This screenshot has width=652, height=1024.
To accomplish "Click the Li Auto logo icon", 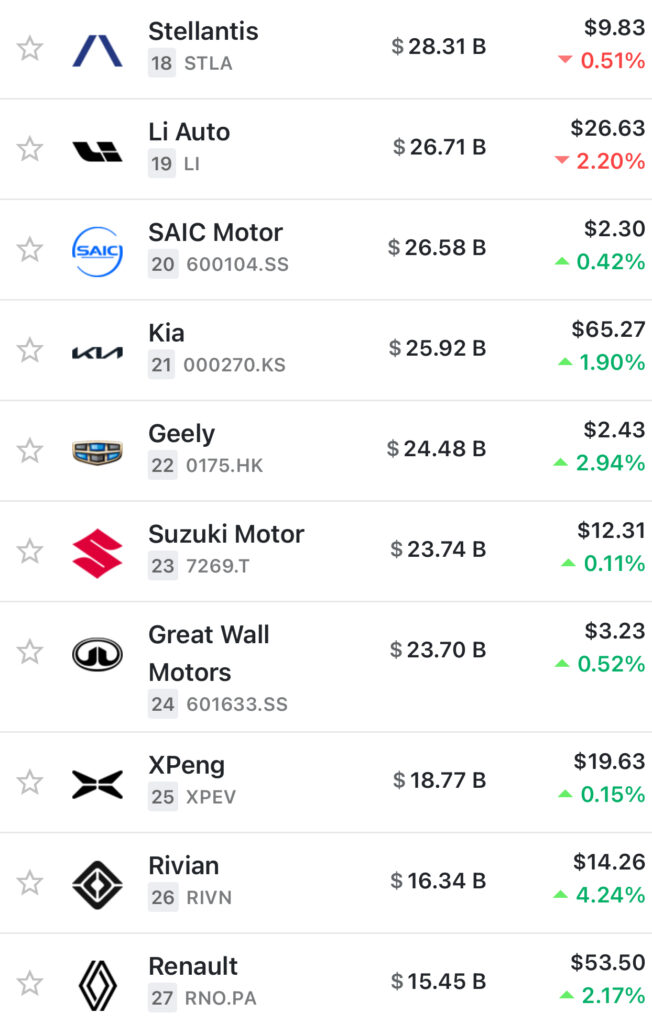I will 97,150.
